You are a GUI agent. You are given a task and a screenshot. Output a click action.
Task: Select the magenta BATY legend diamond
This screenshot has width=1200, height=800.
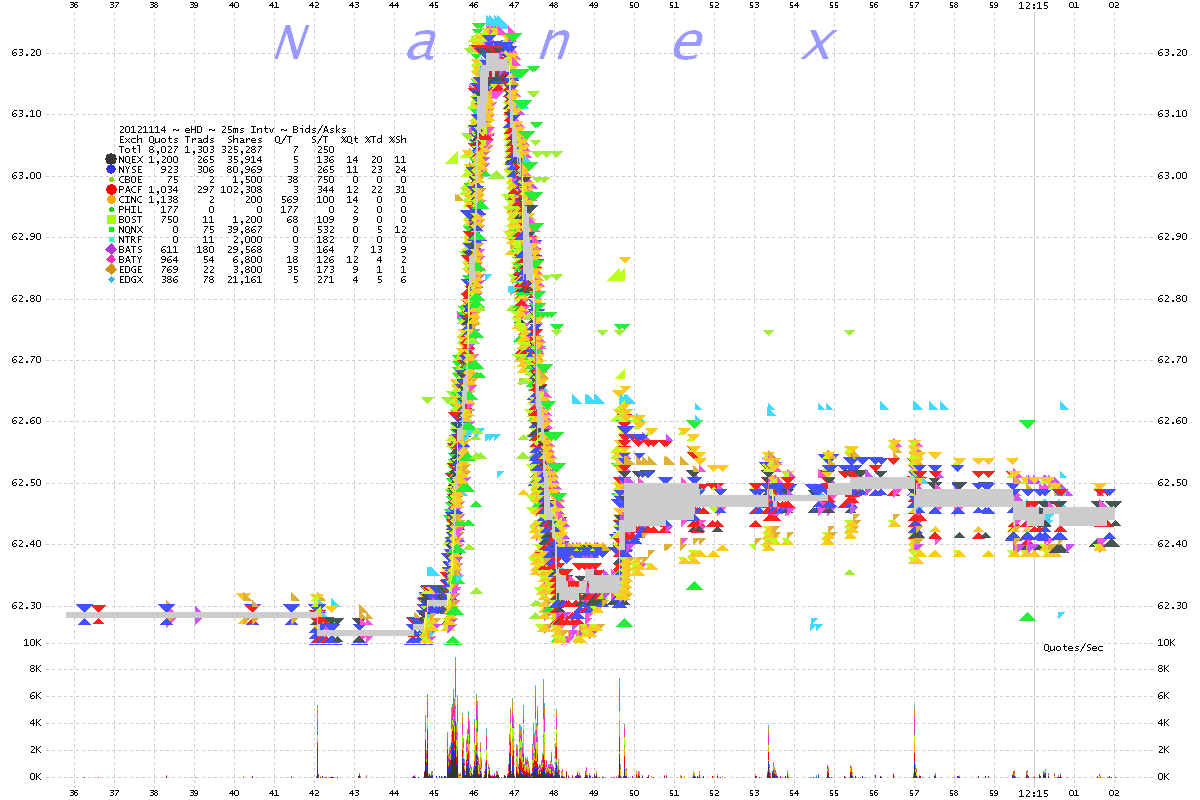(x=111, y=260)
